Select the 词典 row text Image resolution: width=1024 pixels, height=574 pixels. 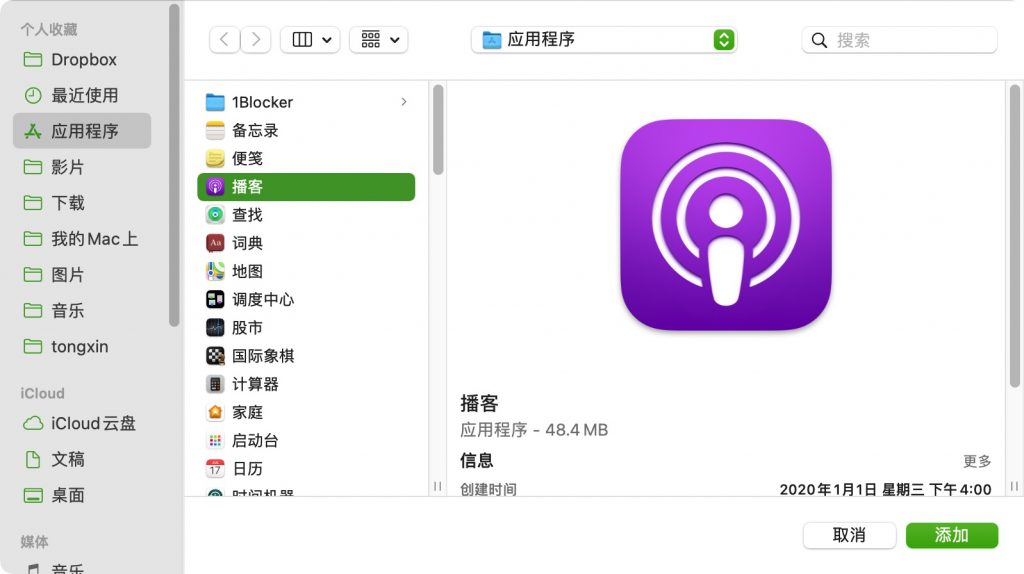point(248,244)
